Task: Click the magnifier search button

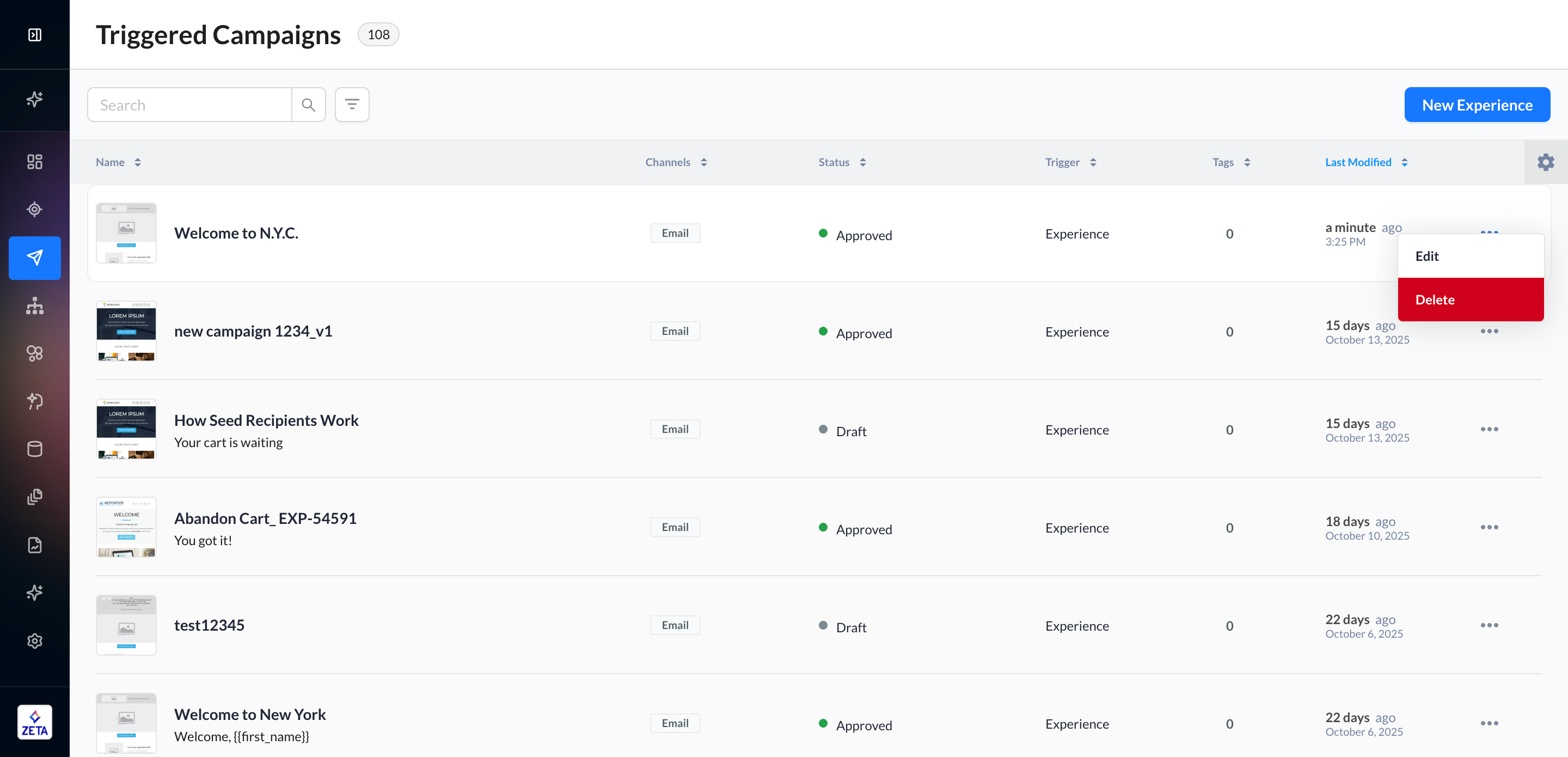Action: [x=309, y=105]
